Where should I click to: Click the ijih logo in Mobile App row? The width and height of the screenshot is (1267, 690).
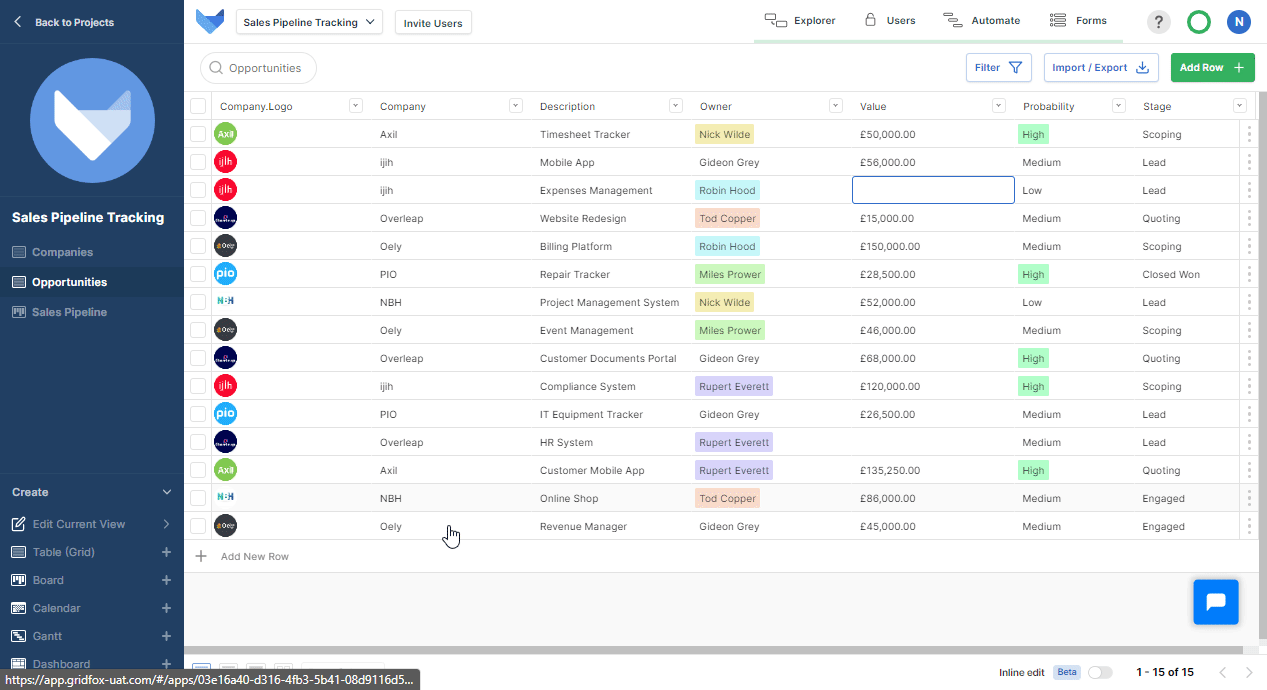[225, 162]
